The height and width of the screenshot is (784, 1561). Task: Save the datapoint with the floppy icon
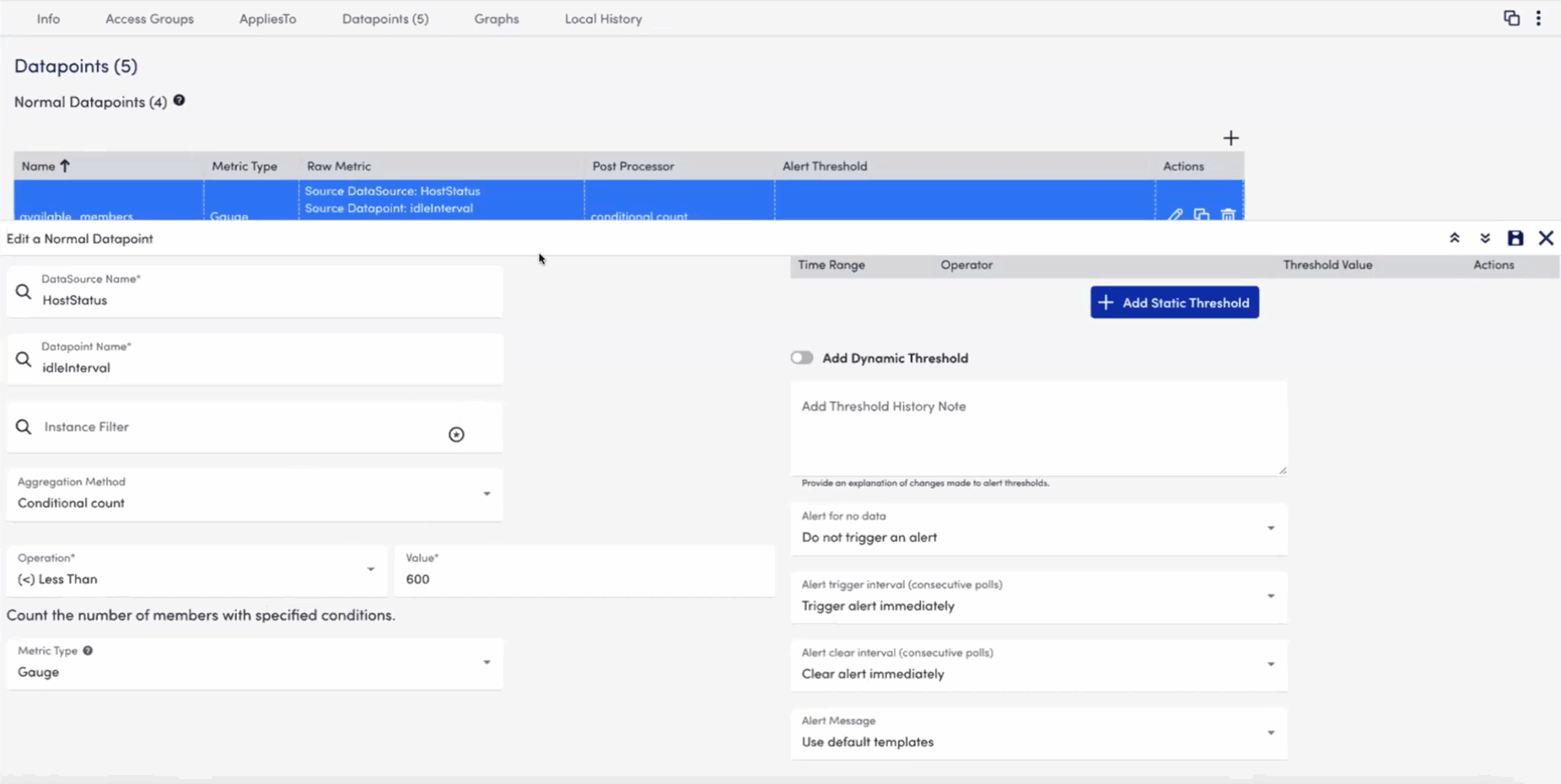click(1515, 238)
